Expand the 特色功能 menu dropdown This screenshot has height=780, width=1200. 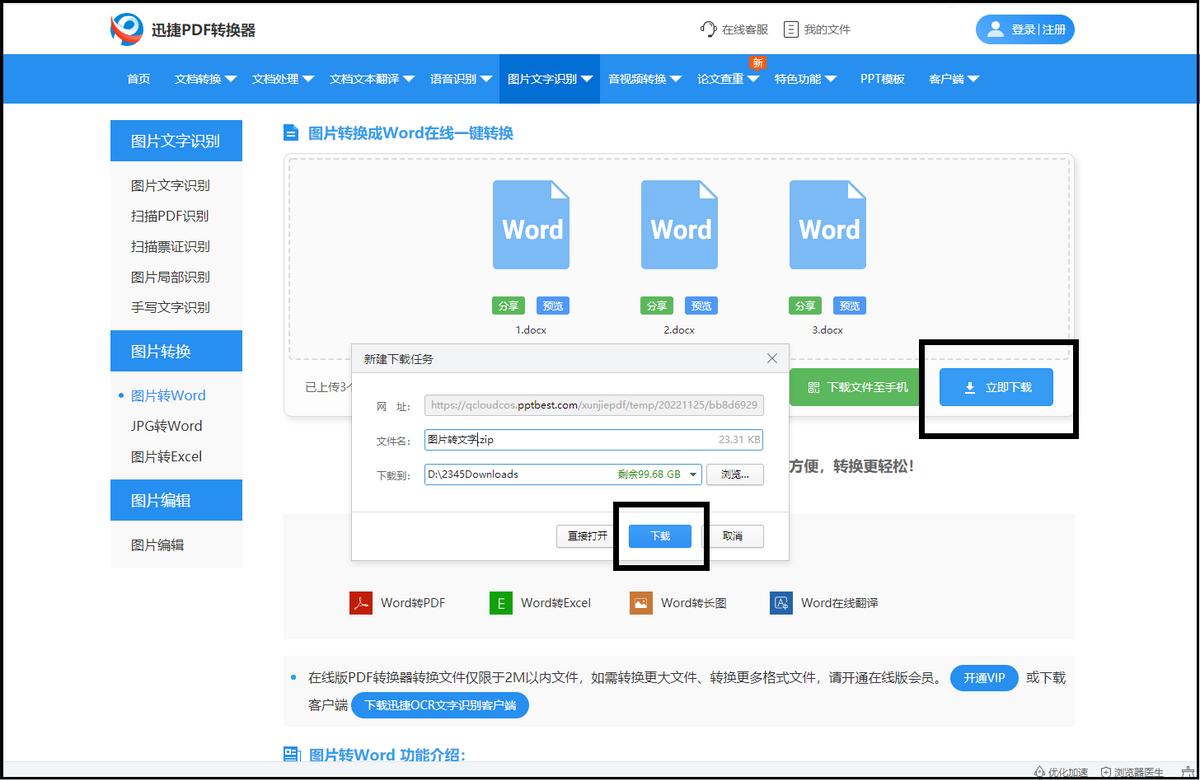[801, 78]
